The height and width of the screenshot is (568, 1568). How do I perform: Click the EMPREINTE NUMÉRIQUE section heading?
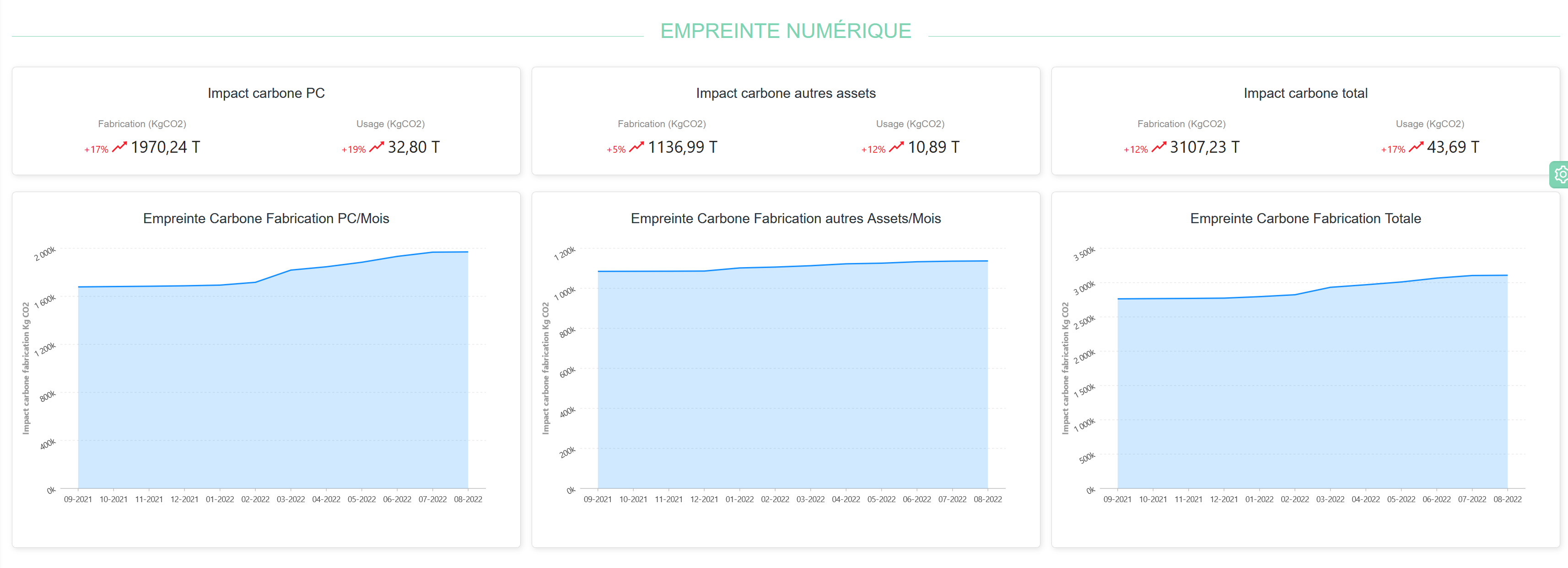point(785,31)
